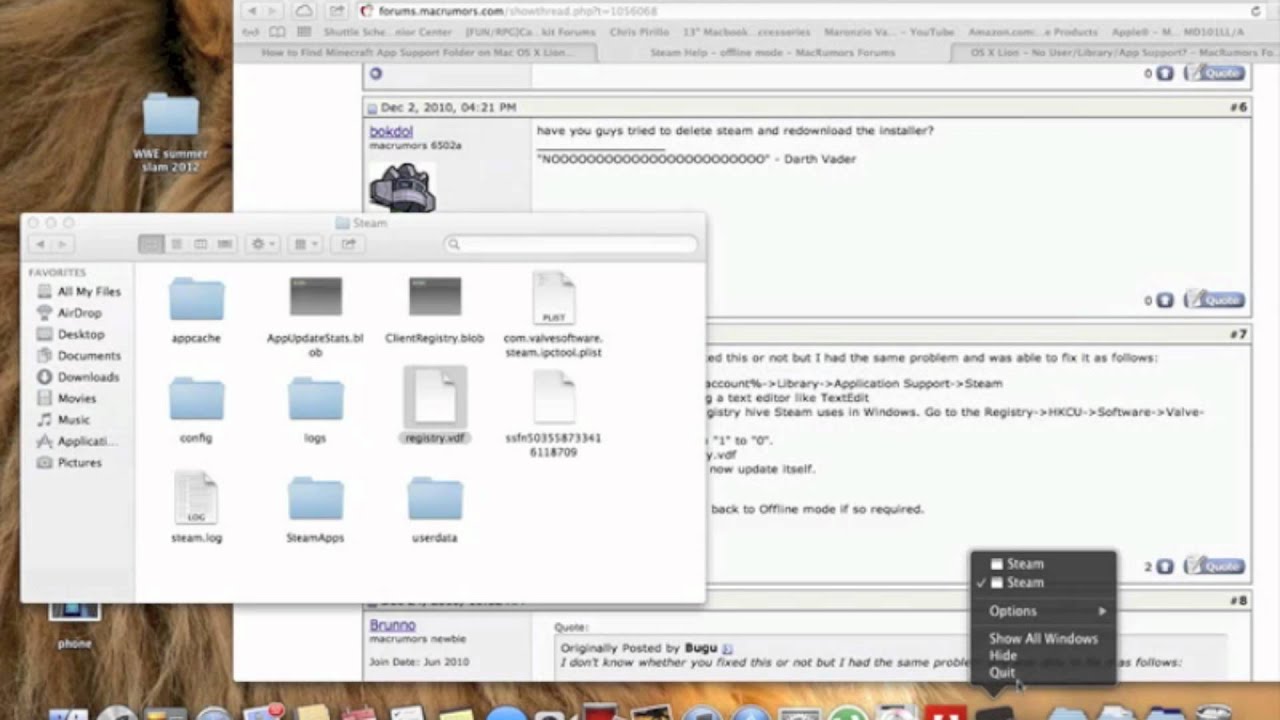1280x720 pixels.
Task: Select the com.valvesoftware.steam.ipctool.plist file
Action: tap(553, 315)
